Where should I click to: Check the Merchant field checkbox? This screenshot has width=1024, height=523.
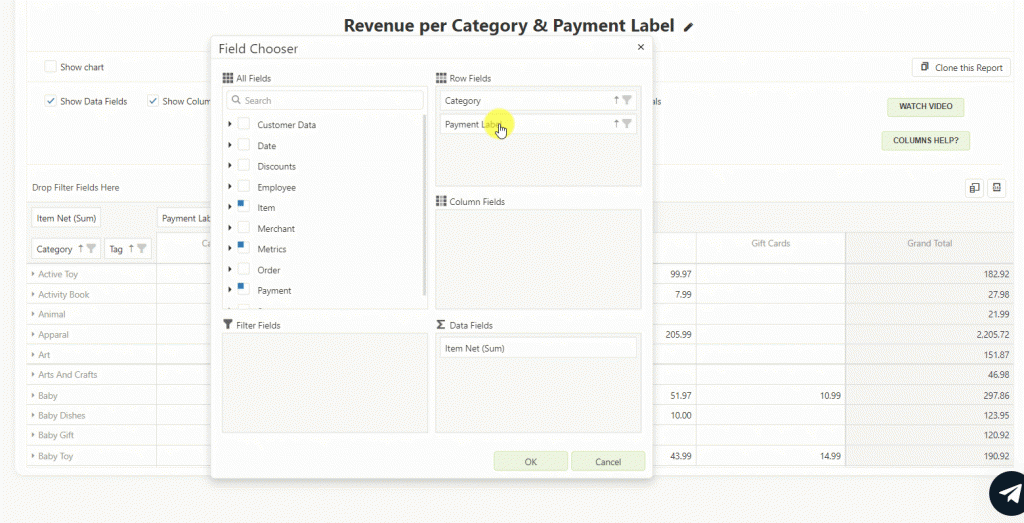(x=244, y=228)
